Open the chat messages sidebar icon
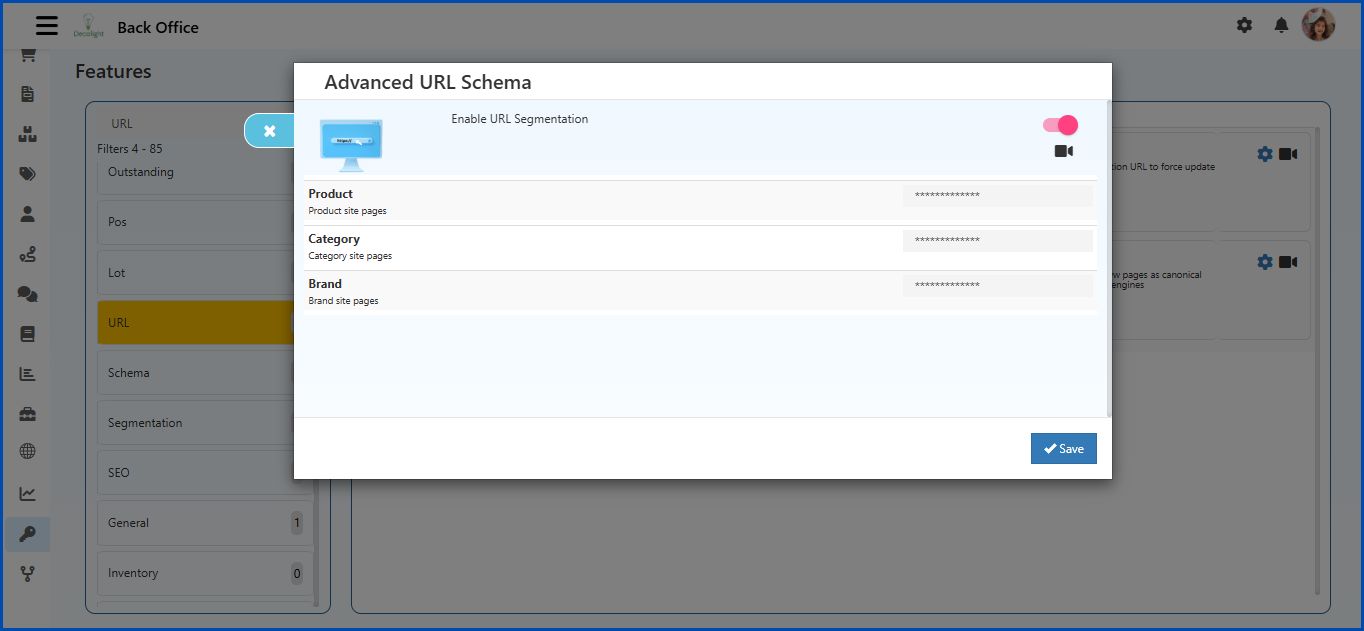This screenshot has width=1364, height=631. pos(27,293)
